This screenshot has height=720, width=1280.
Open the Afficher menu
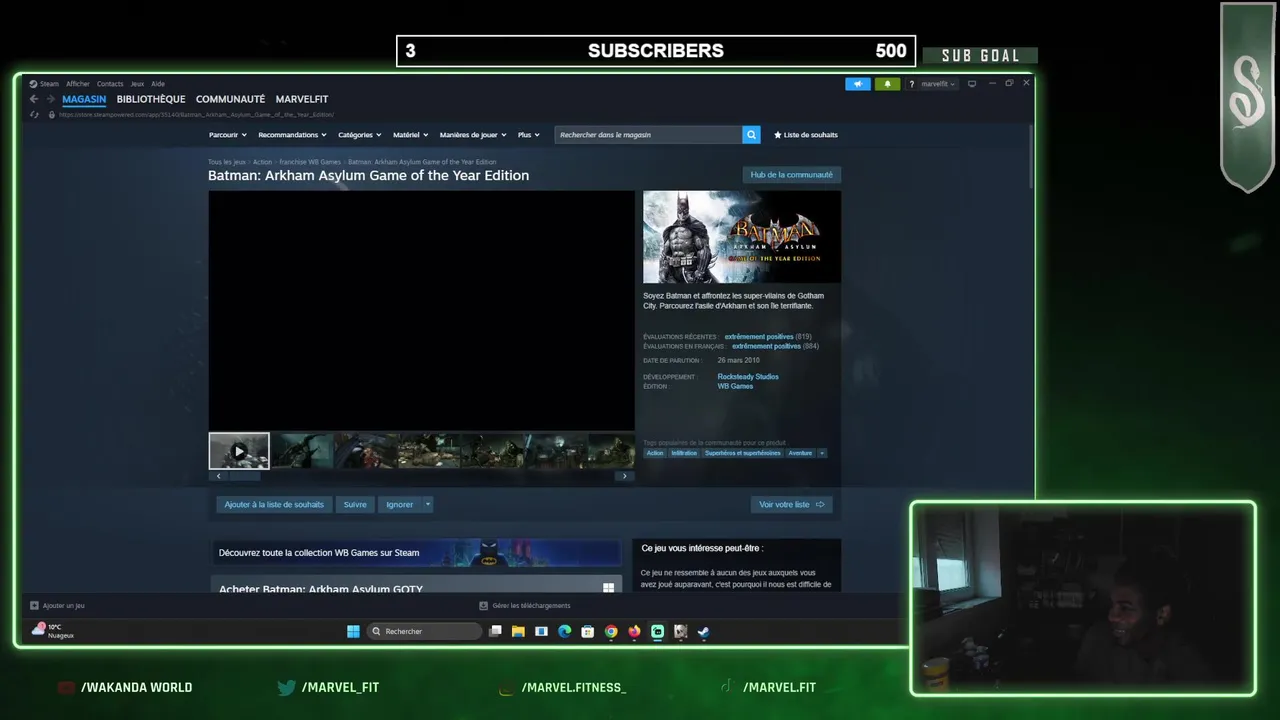pyautogui.click(x=78, y=84)
